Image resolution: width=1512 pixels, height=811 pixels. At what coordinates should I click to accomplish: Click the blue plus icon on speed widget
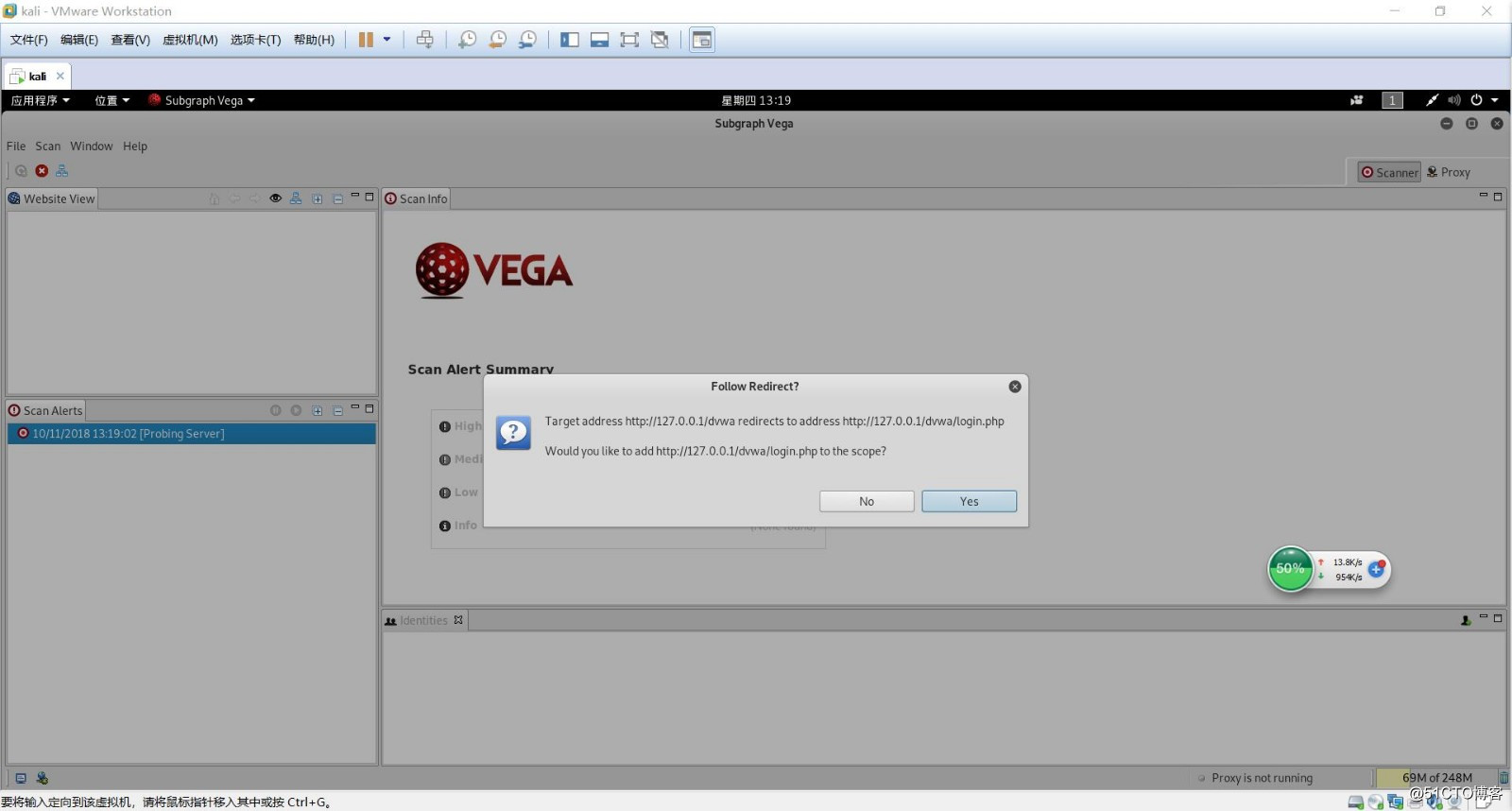click(1377, 569)
